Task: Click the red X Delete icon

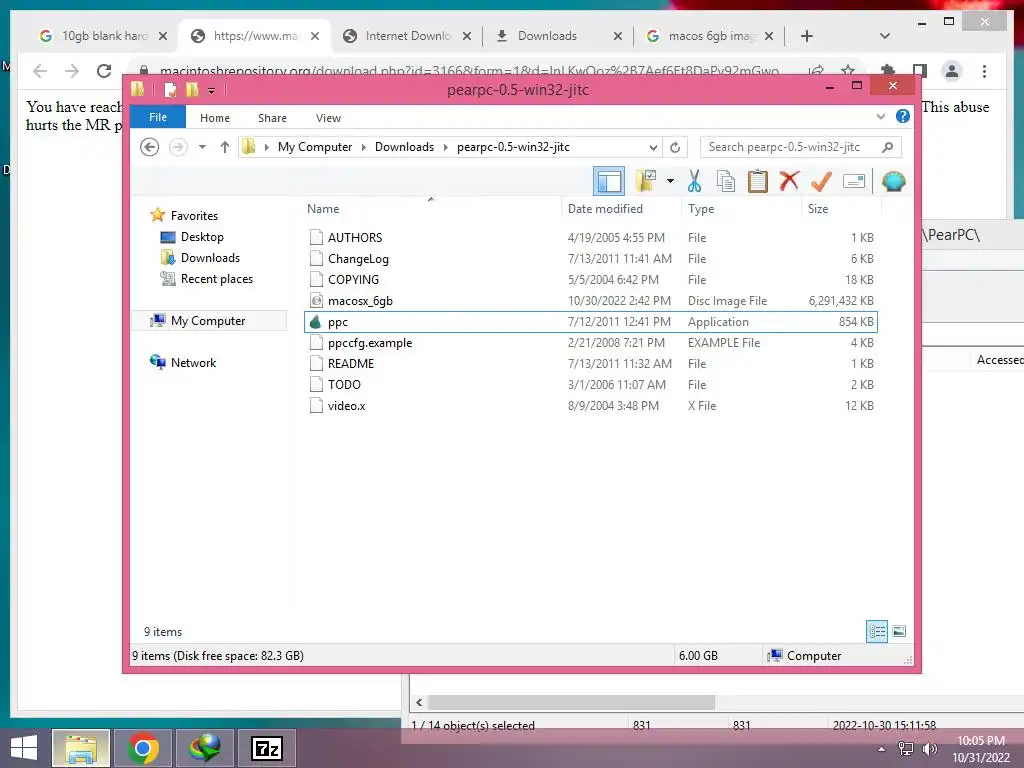Action: click(x=789, y=181)
